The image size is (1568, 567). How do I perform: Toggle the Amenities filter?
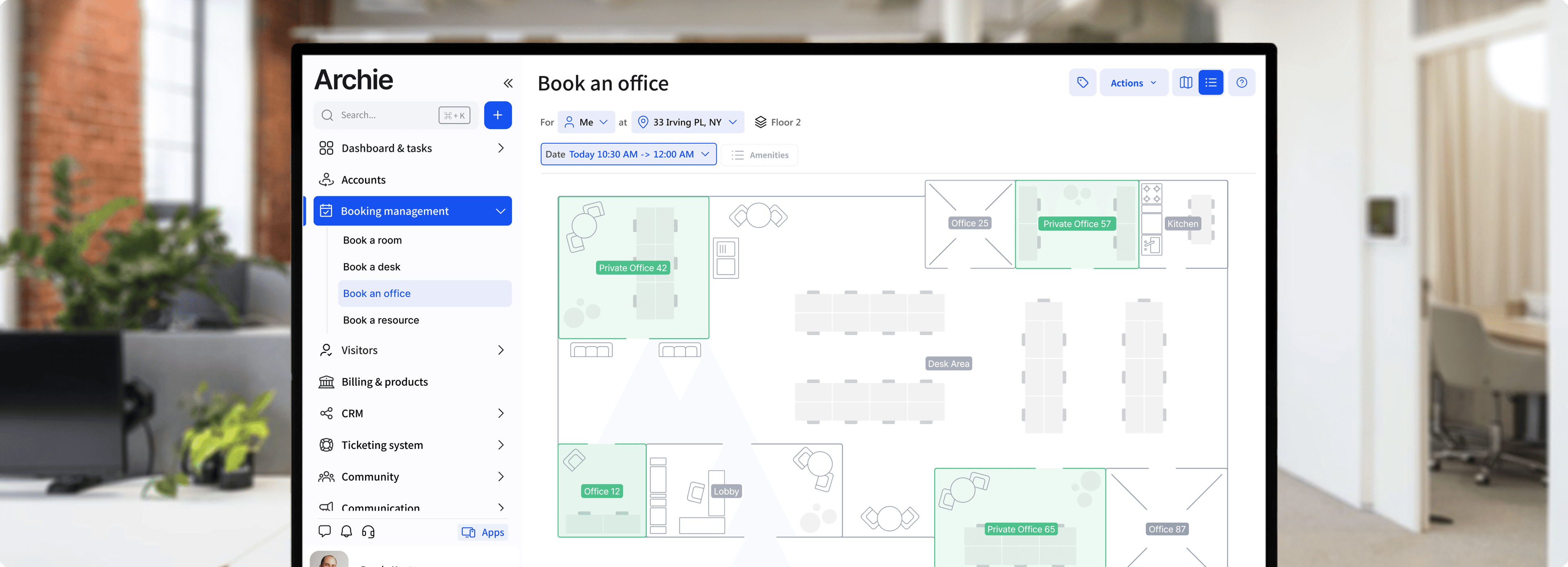point(759,155)
